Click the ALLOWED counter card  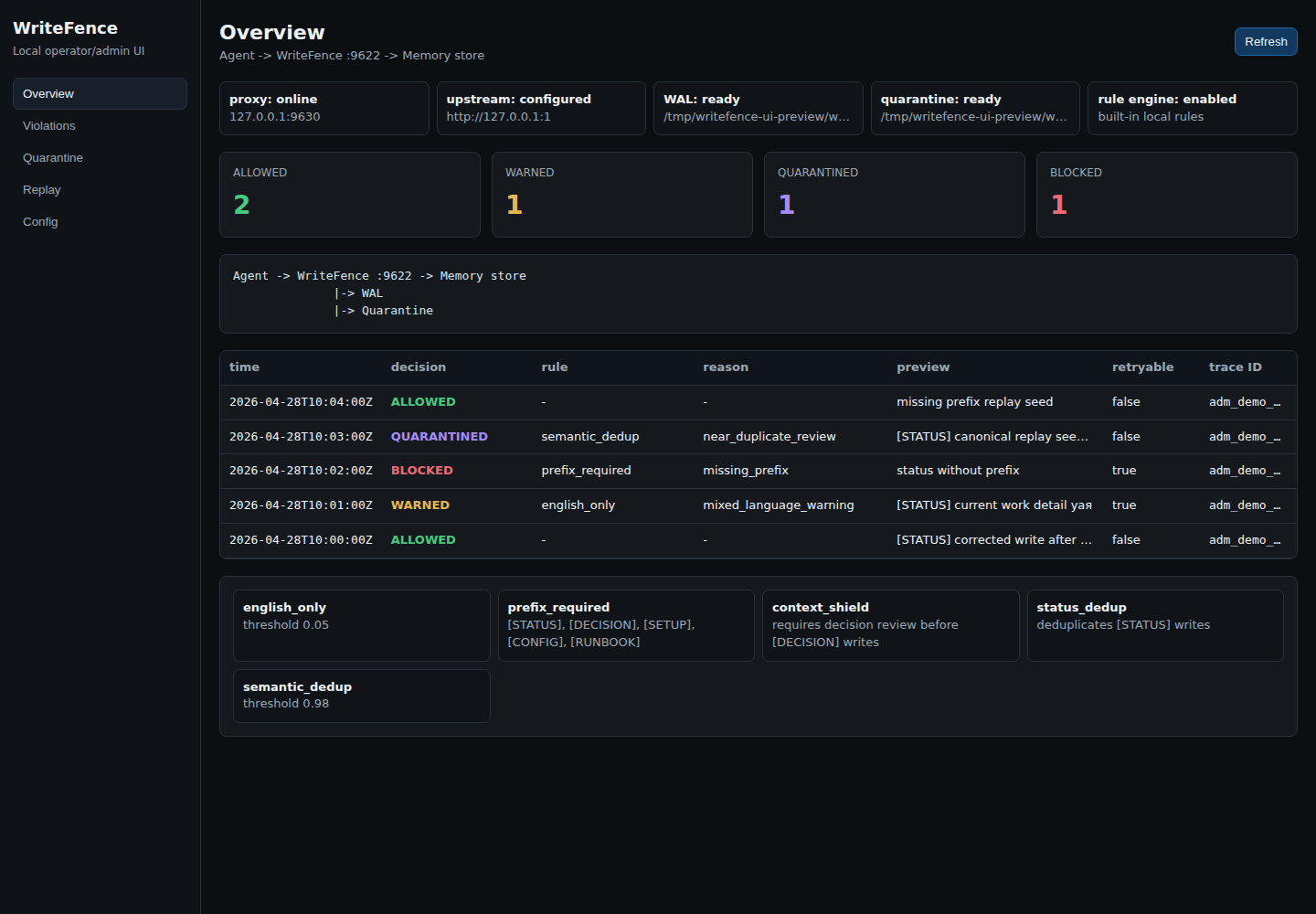click(x=349, y=194)
